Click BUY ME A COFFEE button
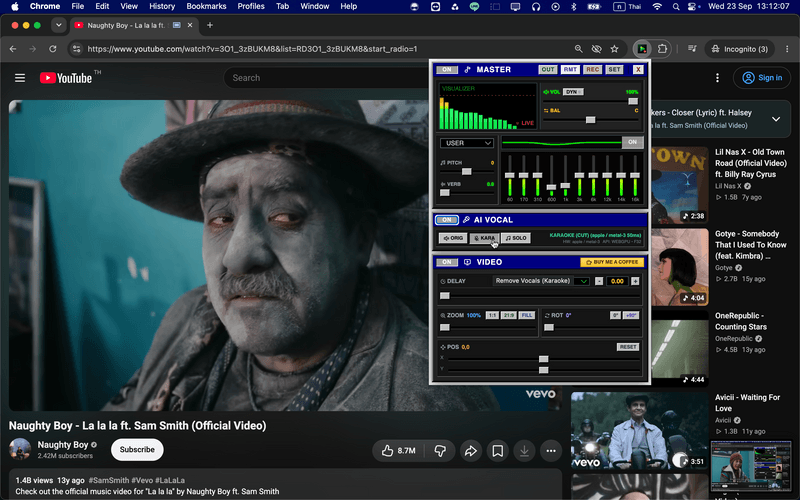 click(x=612, y=262)
